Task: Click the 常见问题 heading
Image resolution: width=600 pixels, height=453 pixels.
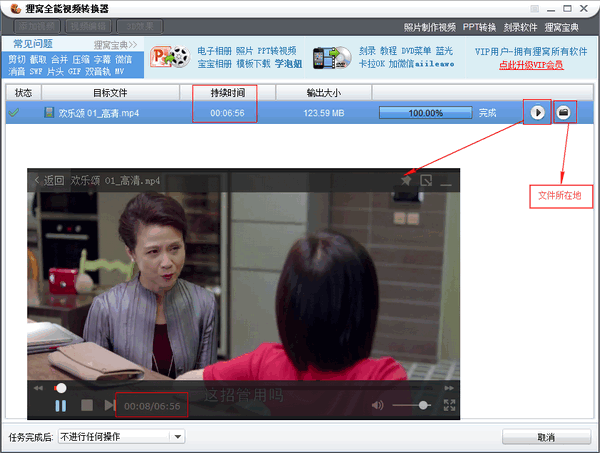Action: 33,44
